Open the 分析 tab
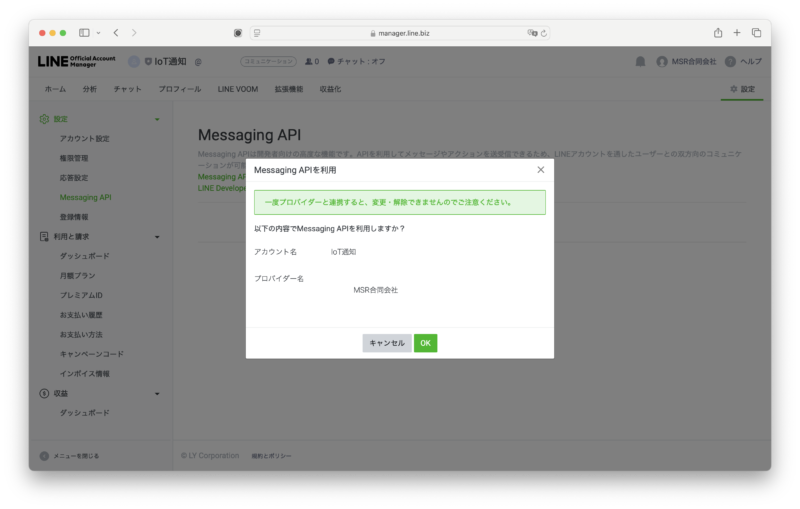The width and height of the screenshot is (800, 509). pos(90,89)
